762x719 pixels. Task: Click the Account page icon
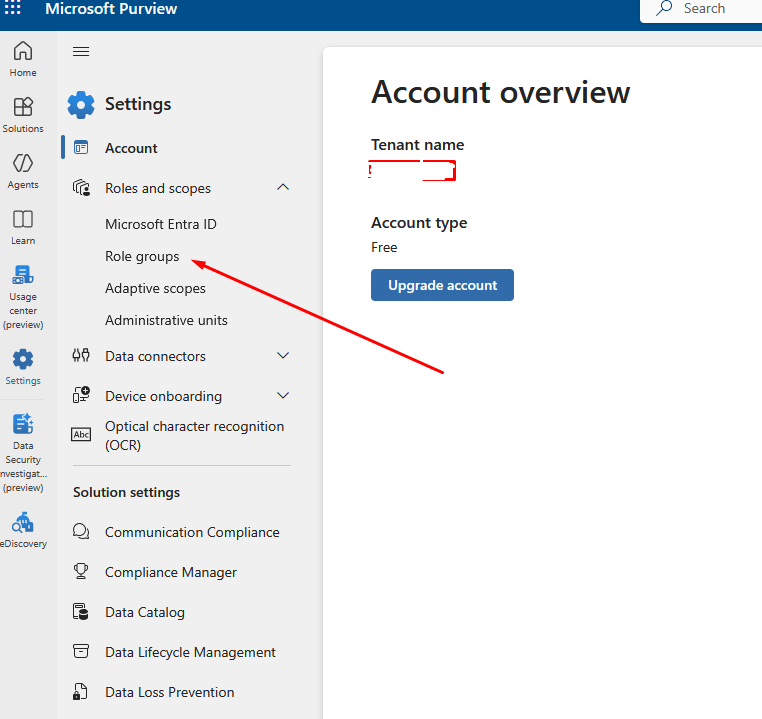tap(81, 147)
